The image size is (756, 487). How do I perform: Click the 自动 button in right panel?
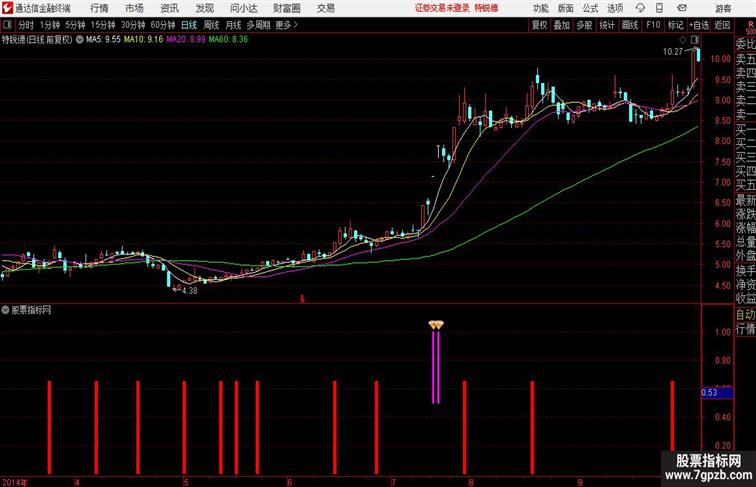click(x=745, y=314)
